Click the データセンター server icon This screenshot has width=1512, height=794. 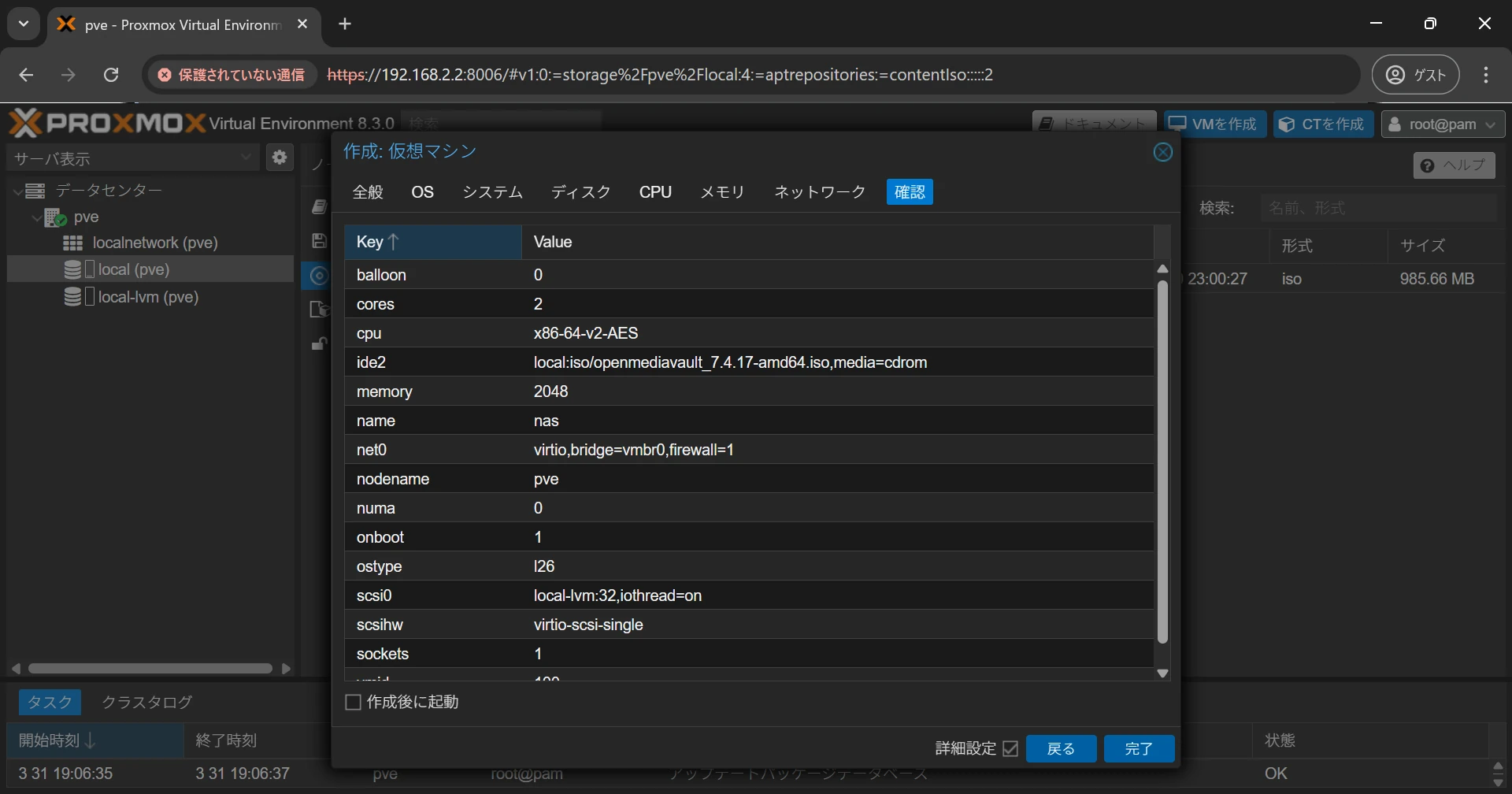coord(35,191)
